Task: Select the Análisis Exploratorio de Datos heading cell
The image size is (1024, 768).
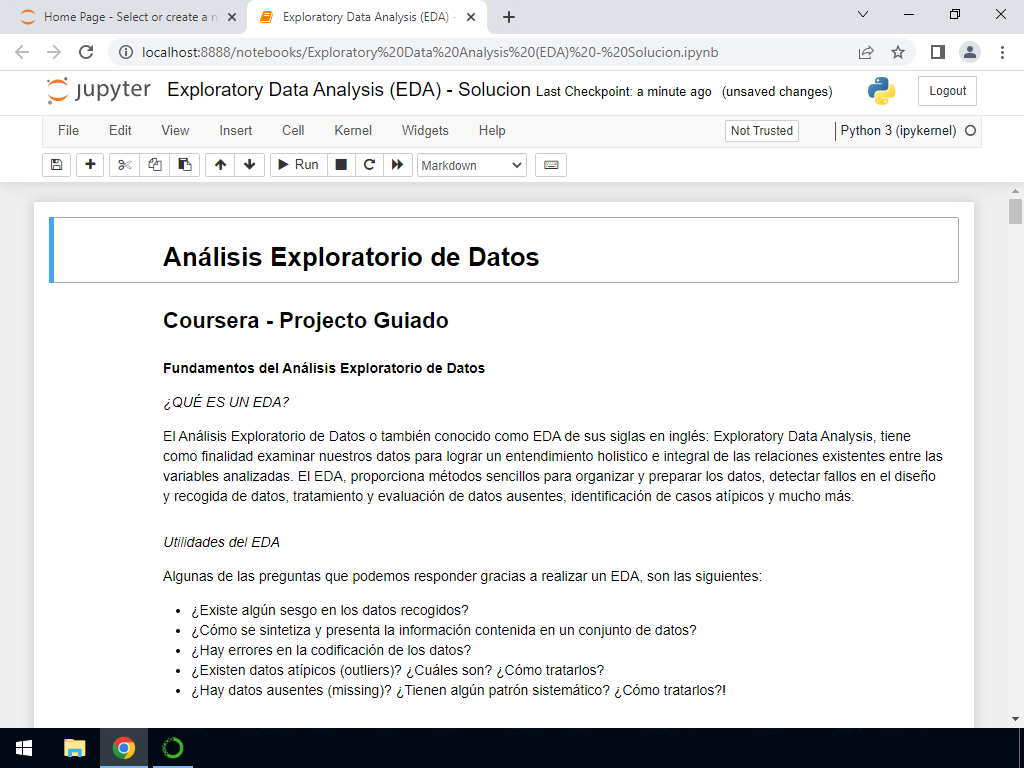Action: 504,250
